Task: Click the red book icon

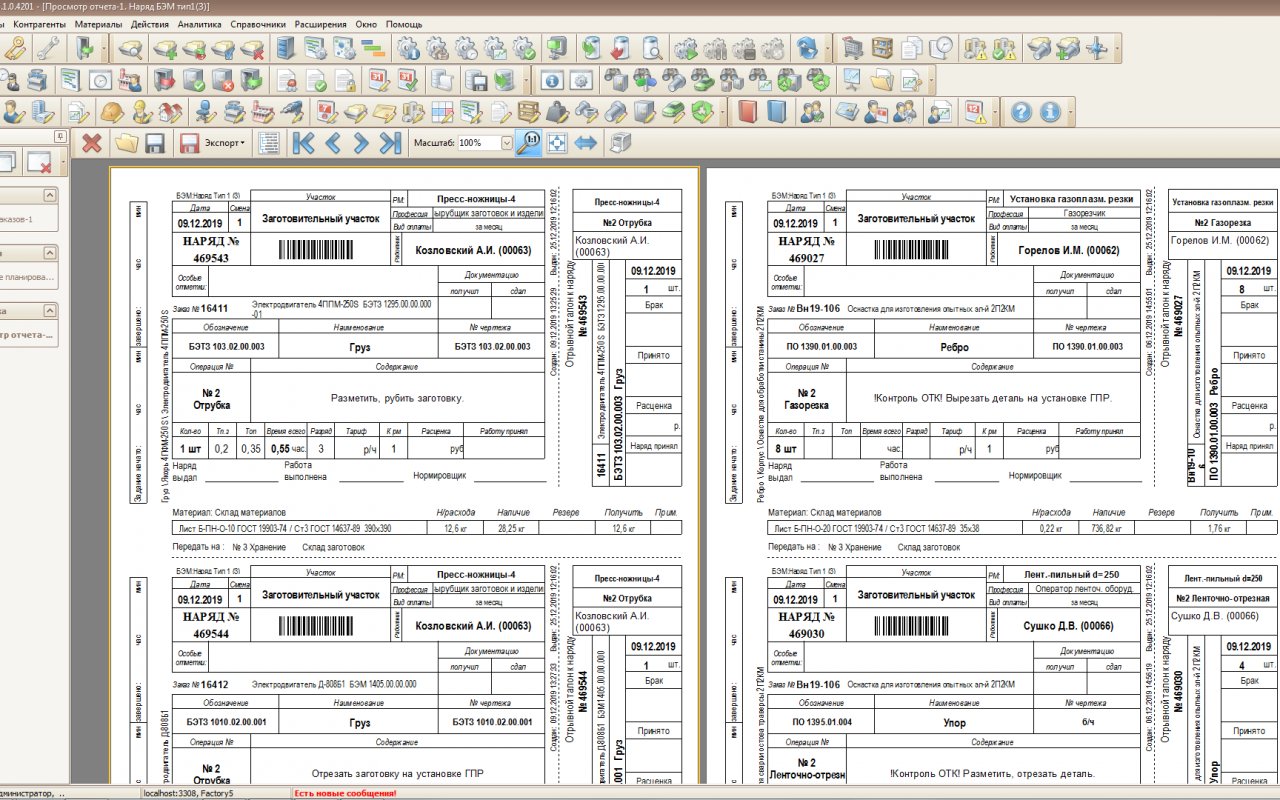Action: (747, 111)
